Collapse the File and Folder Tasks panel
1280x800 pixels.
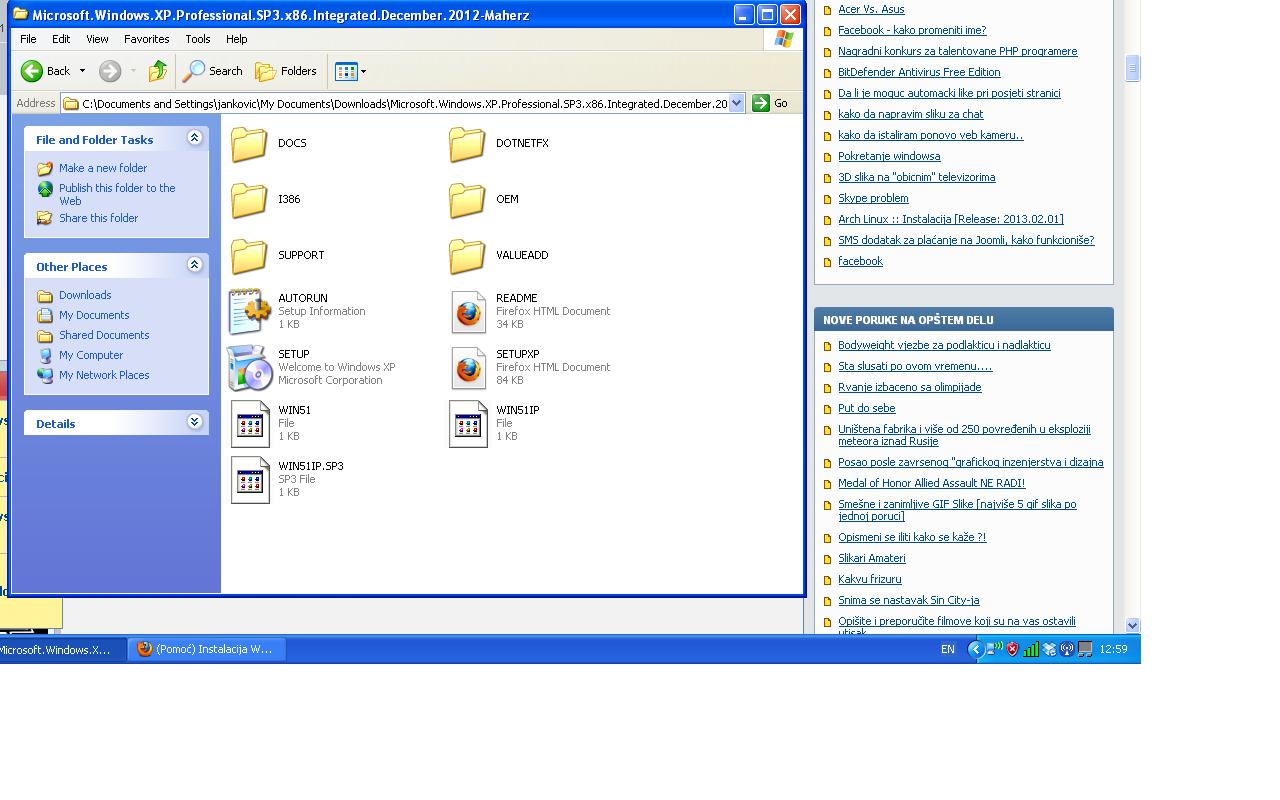[195, 138]
